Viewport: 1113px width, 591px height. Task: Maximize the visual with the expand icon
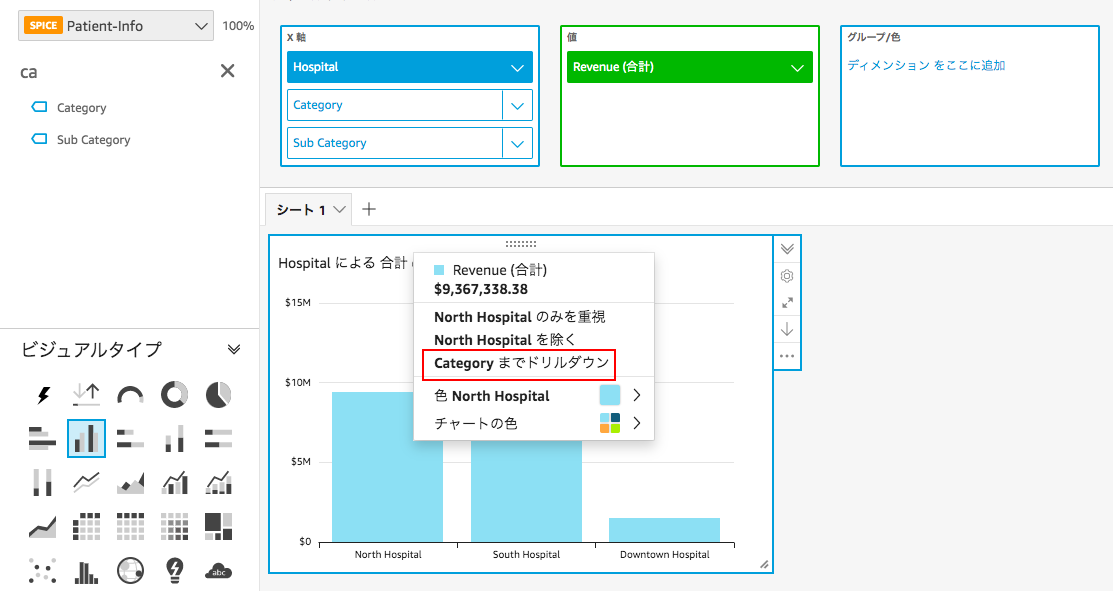[x=787, y=302]
